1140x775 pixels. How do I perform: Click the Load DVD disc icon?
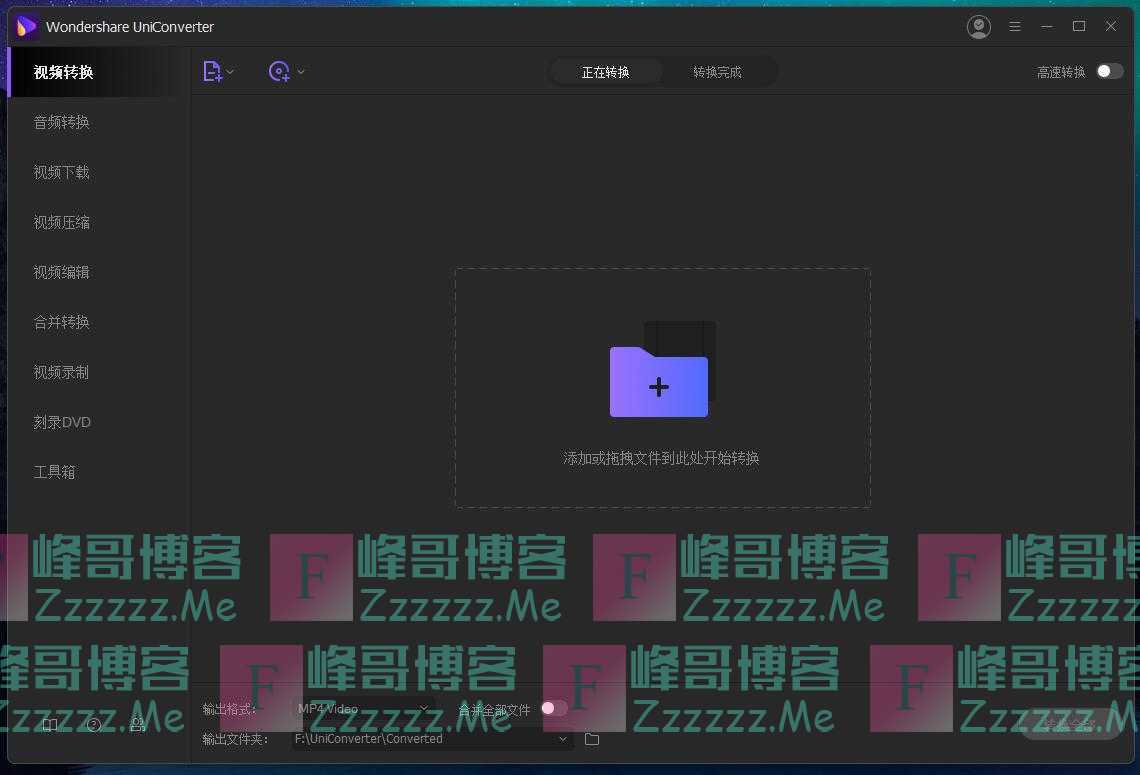pyautogui.click(x=279, y=71)
